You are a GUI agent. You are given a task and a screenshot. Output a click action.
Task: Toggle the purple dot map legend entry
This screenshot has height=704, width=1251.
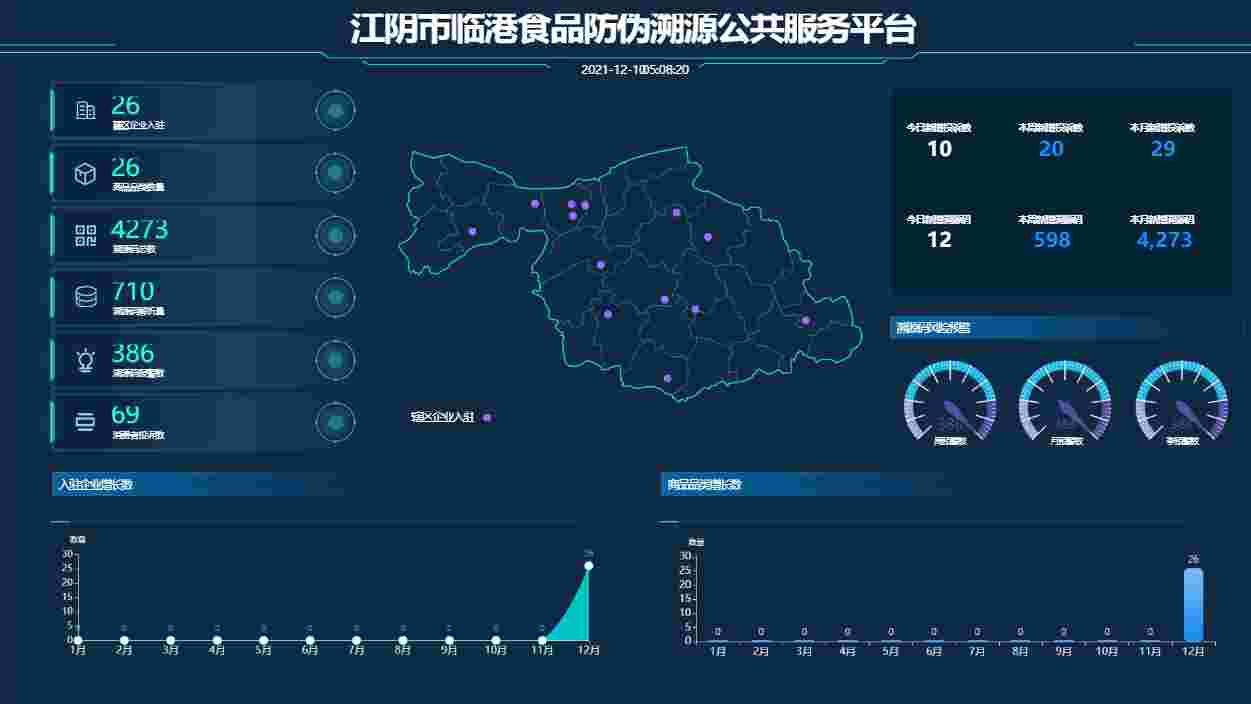(450, 417)
